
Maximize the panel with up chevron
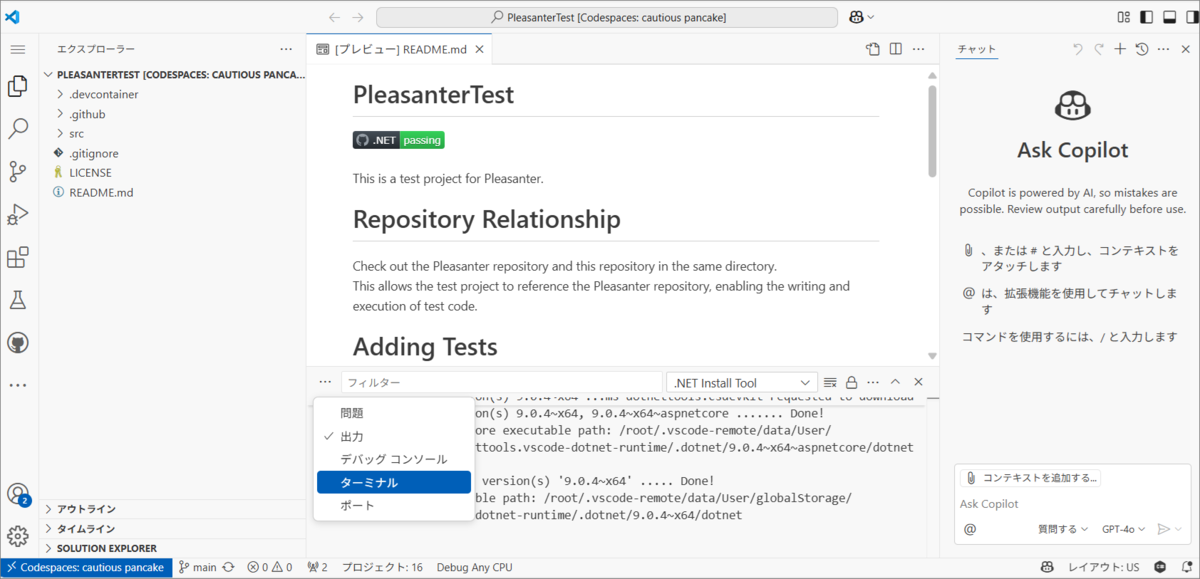[x=895, y=382]
